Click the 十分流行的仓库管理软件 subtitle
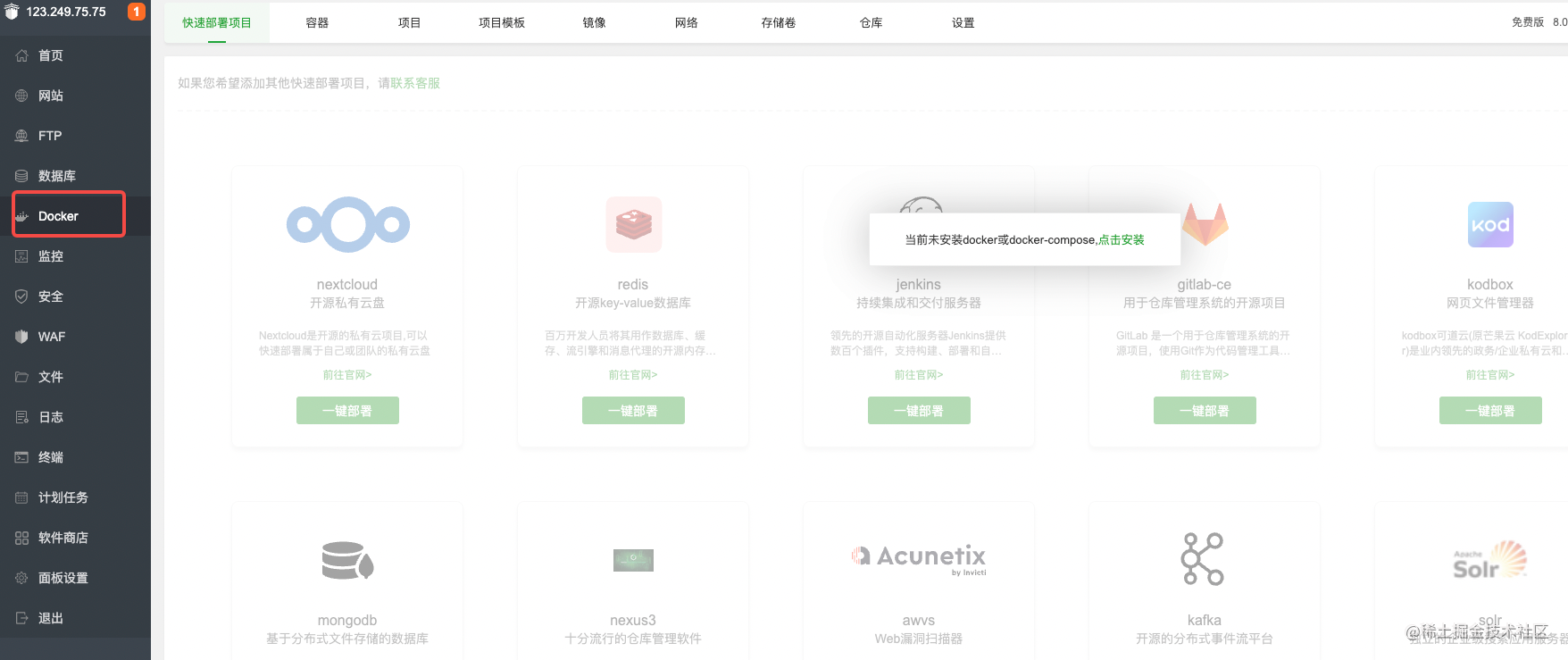The image size is (1568, 660). (633, 639)
